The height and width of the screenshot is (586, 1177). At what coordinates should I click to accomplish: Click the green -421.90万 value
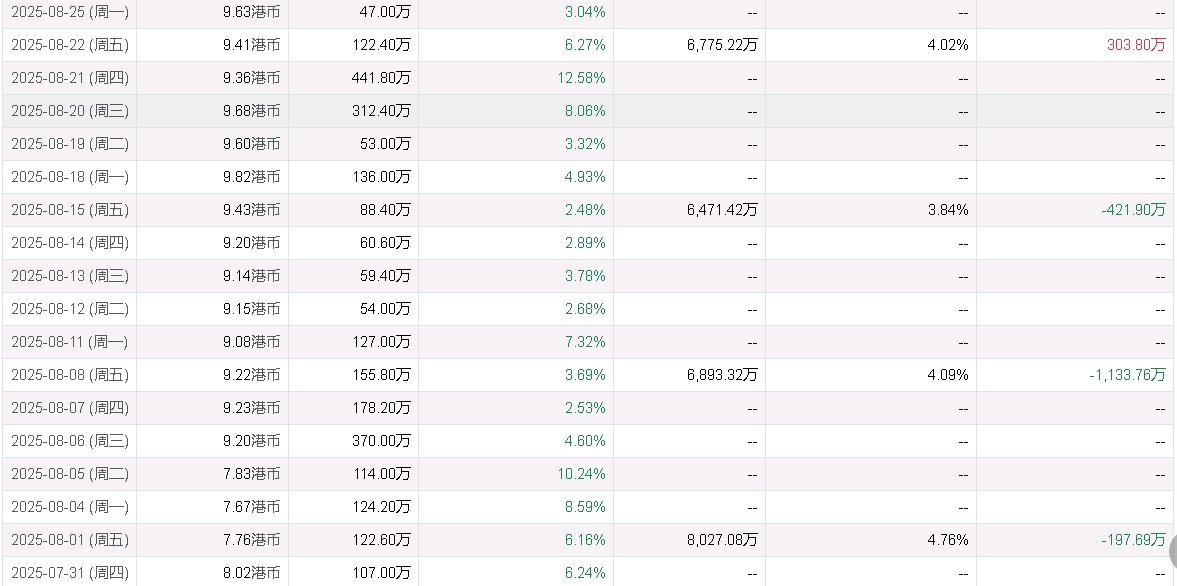pos(1133,210)
